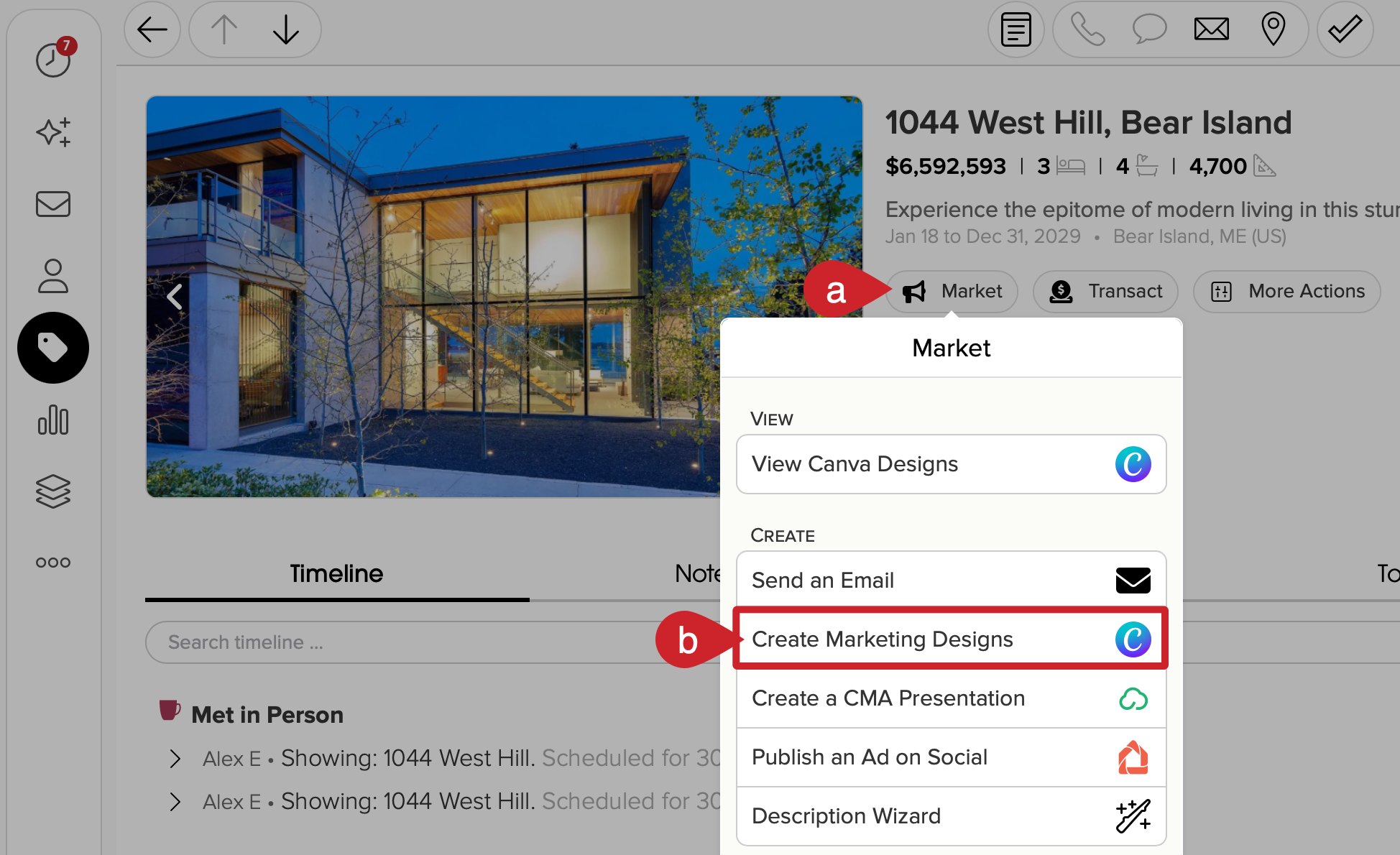Select the layers/stacks icon in sidebar
This screenshot has height=855, width=1400.
click(52, 491)
